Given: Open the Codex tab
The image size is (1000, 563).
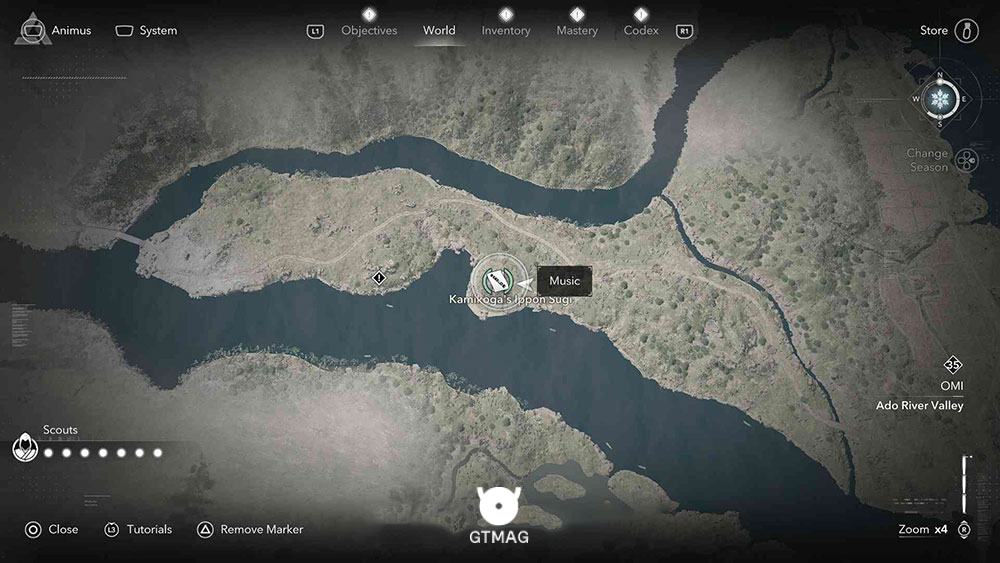Looking at the screenshot, I should click(x=641, y=31).
